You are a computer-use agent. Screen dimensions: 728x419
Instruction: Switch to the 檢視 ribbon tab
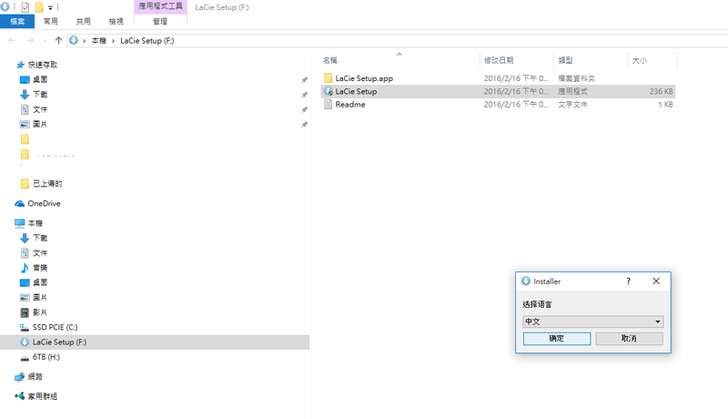click(x=116, y=21)
